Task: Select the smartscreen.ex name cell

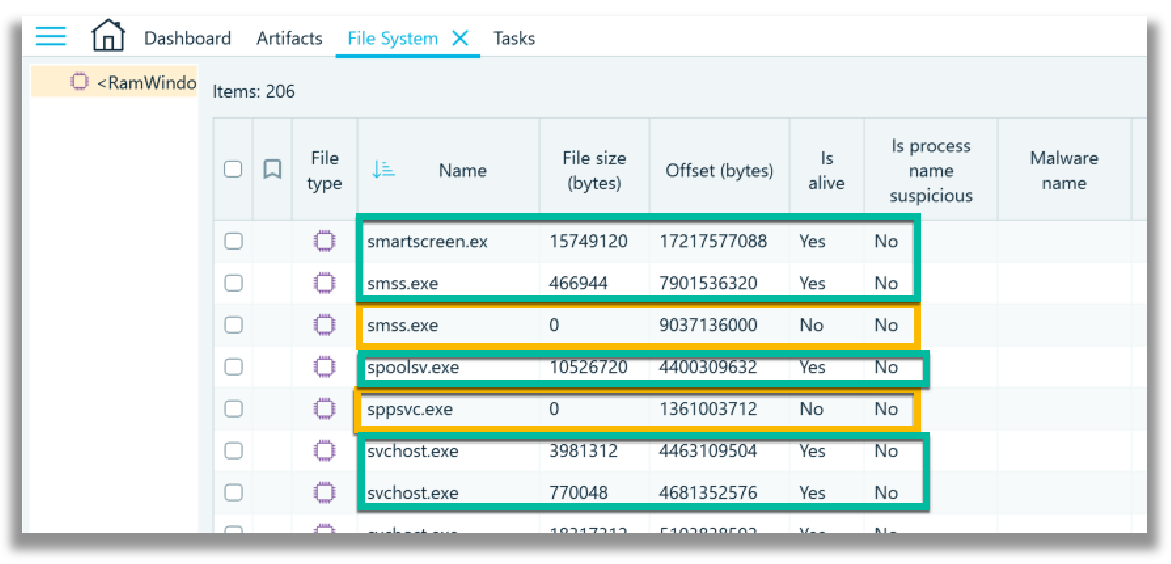Action: coord(428,241)
